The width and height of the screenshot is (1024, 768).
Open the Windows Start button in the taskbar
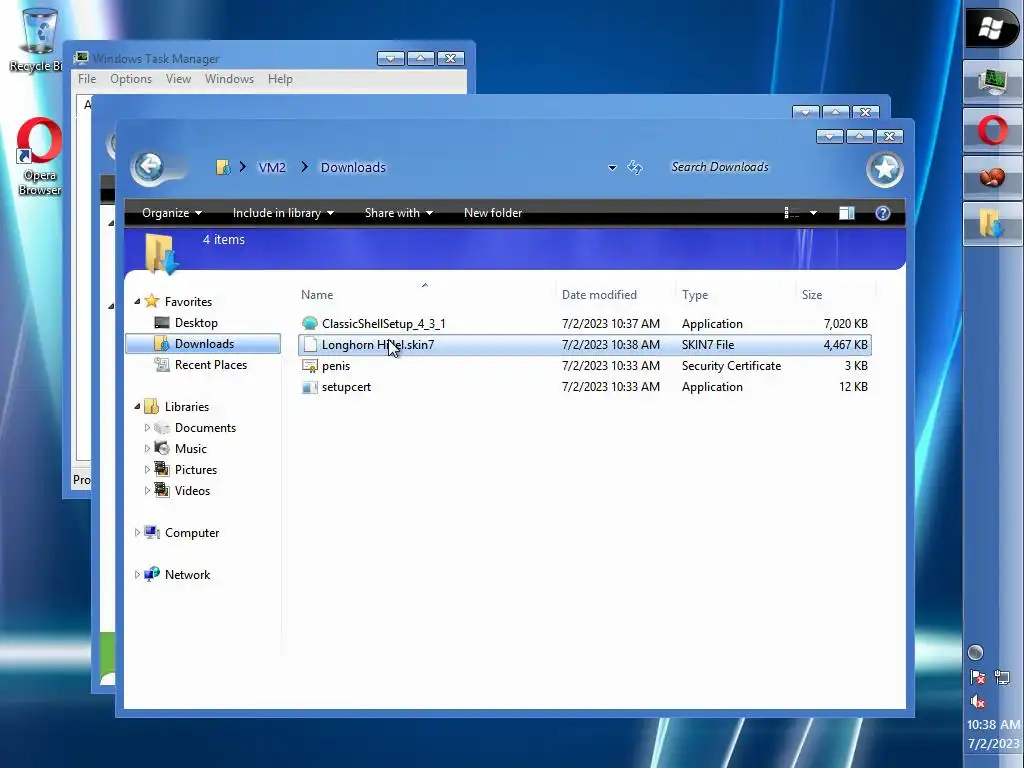click(992, 27)
